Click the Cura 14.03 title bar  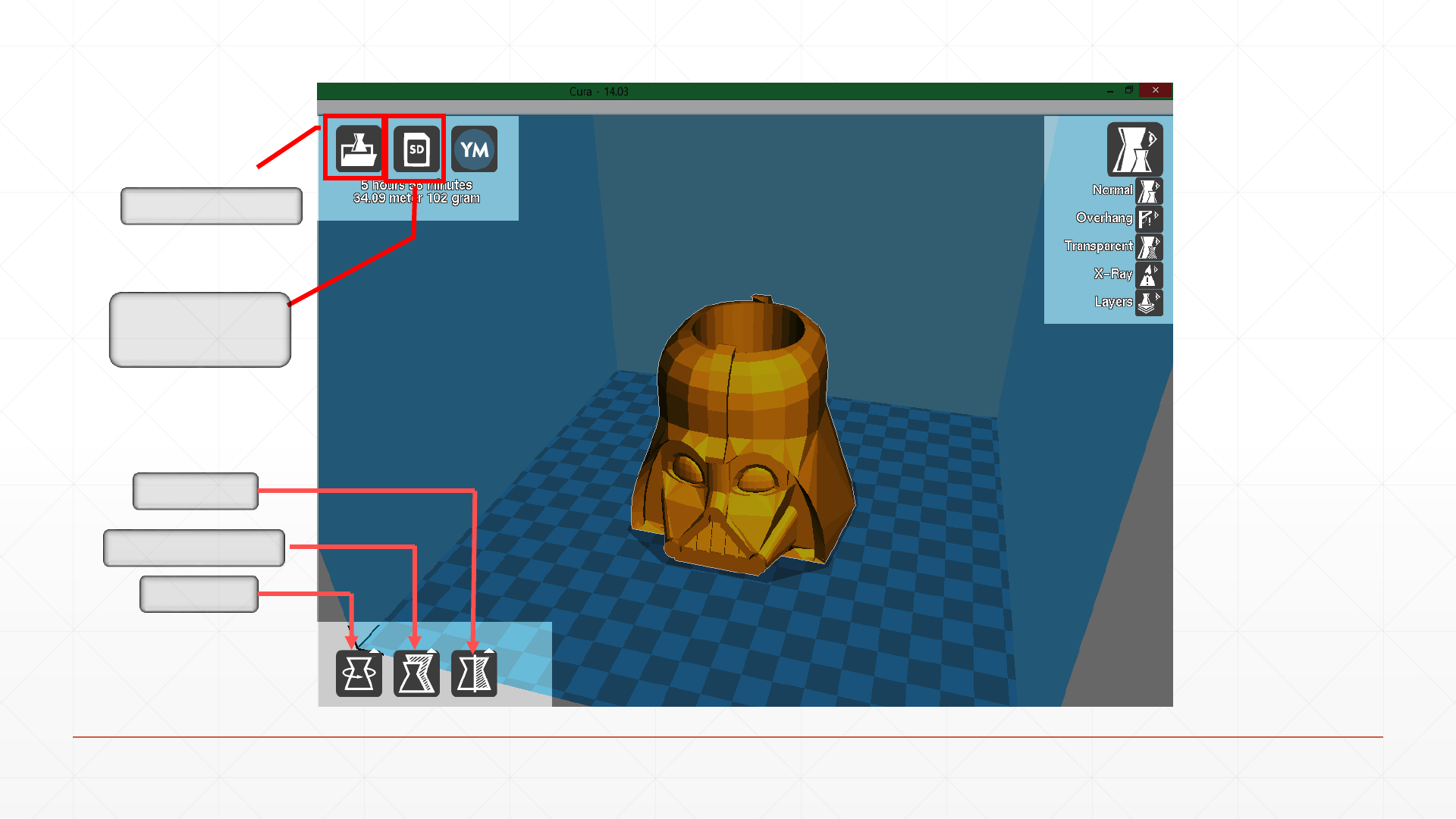[x=599, y=91]
